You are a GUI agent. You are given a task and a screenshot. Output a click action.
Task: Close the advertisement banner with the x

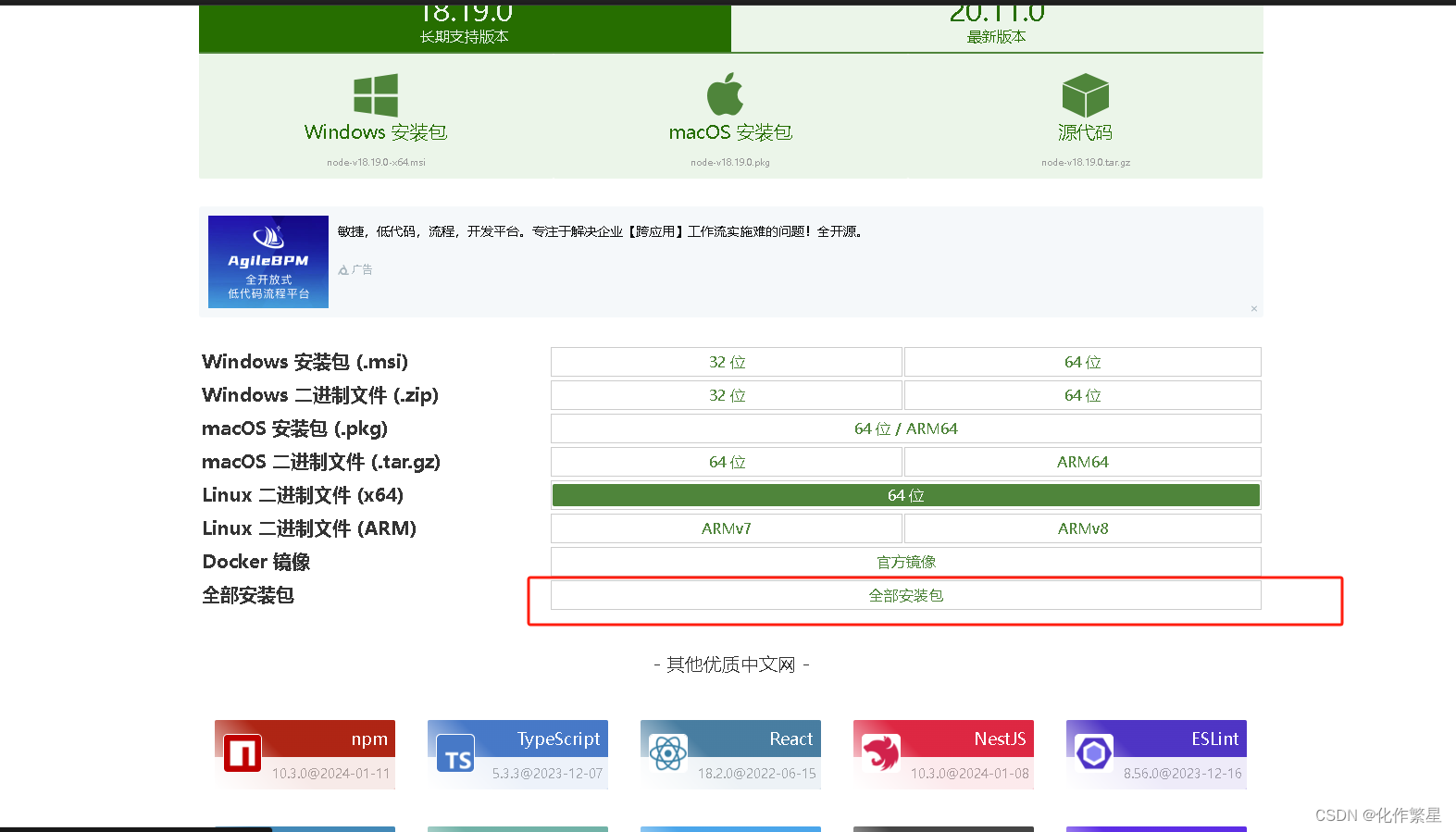tap(1254, 309)
